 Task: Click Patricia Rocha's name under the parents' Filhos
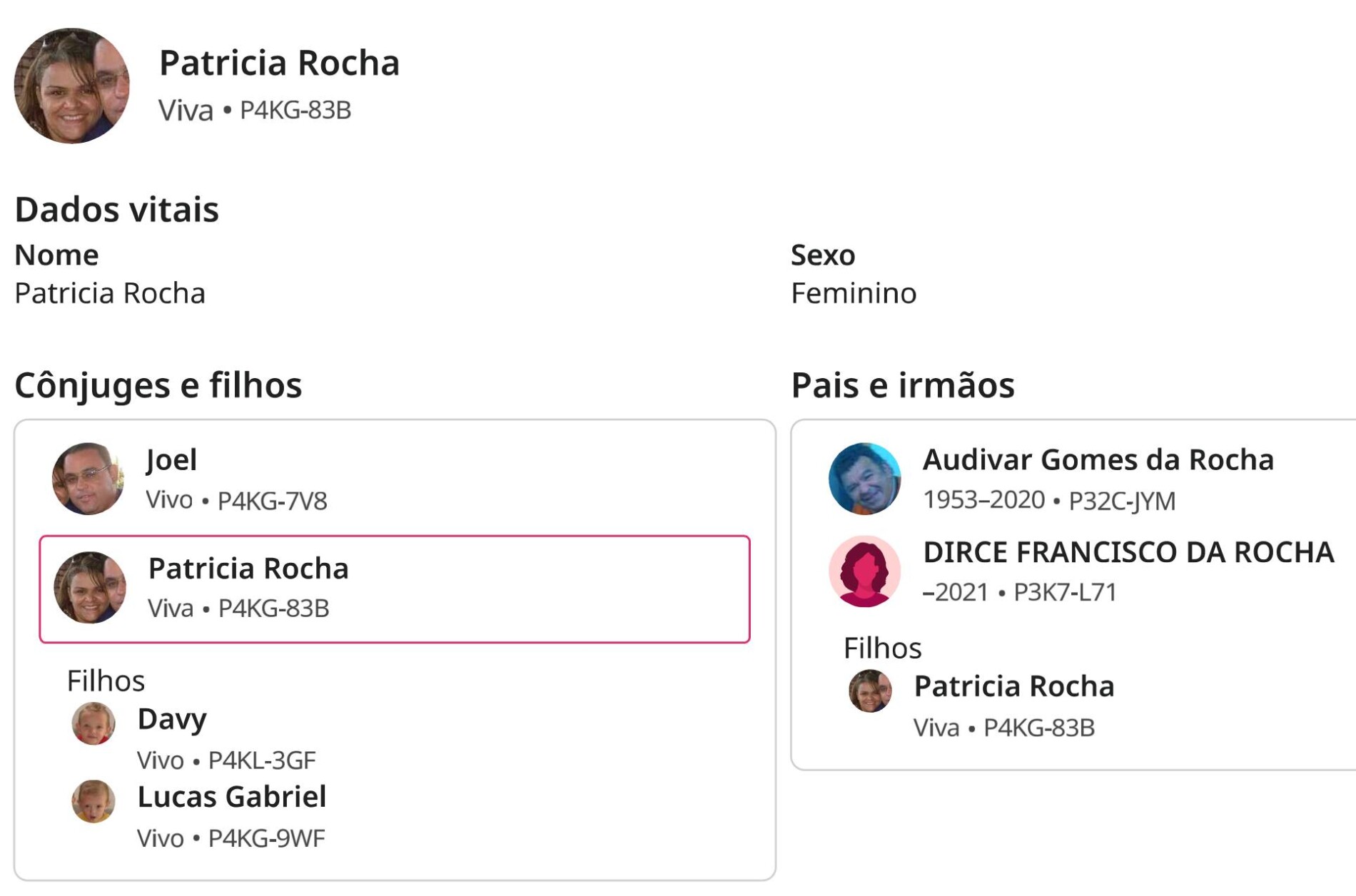(x=1014, y=686)
